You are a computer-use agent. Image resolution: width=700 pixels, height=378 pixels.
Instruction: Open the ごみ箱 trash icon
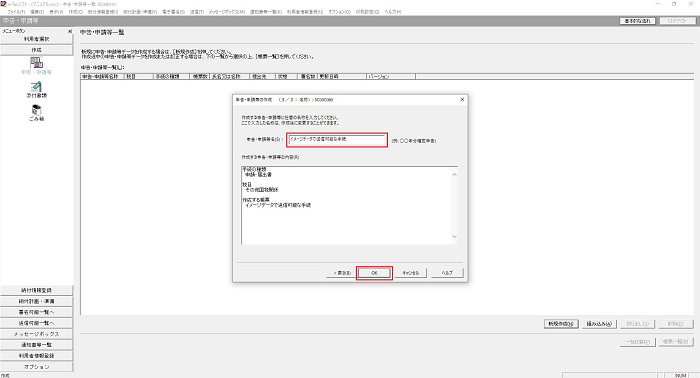point(36,112)
